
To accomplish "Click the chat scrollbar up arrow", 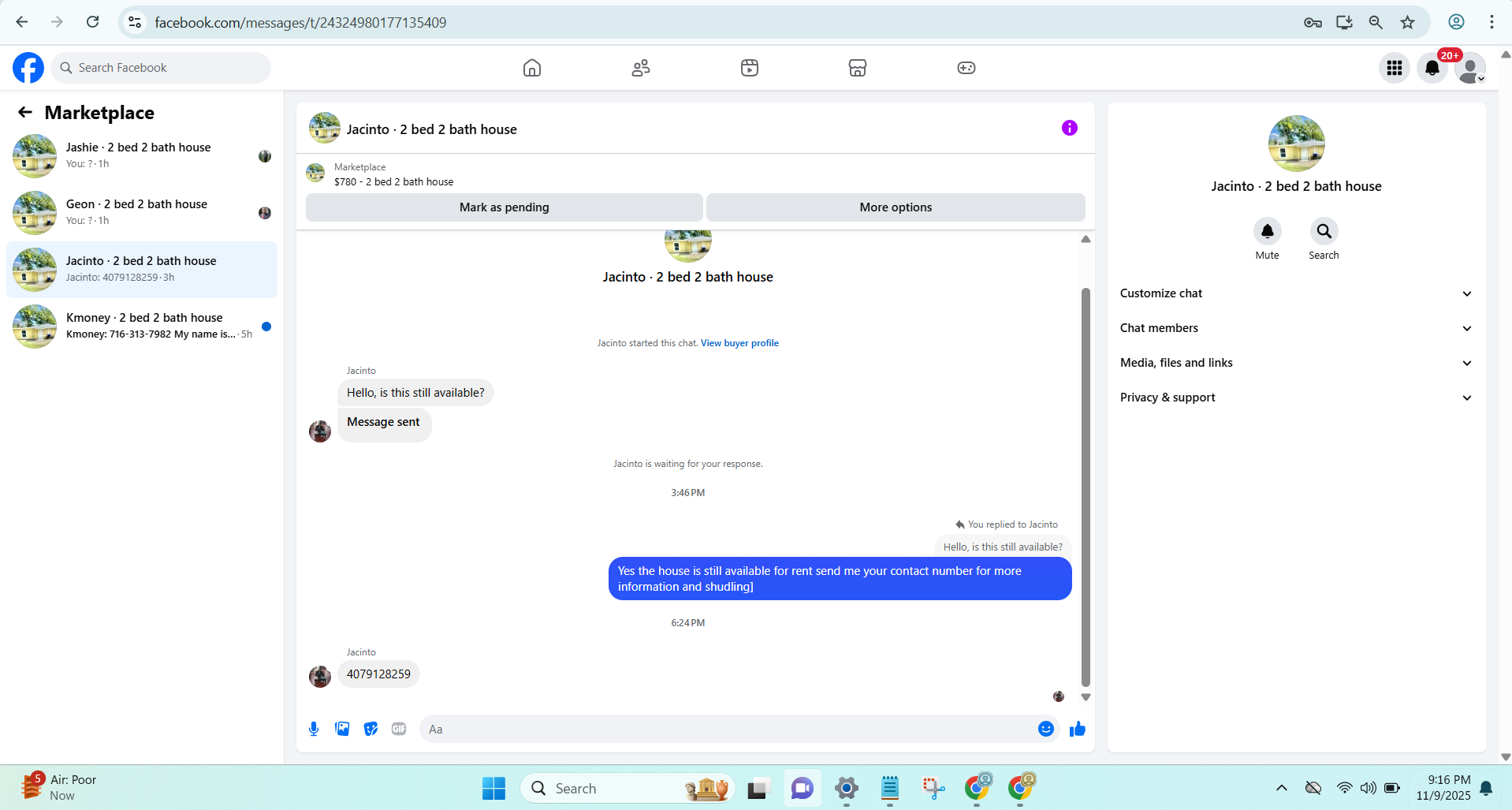I will (1086, 239).
